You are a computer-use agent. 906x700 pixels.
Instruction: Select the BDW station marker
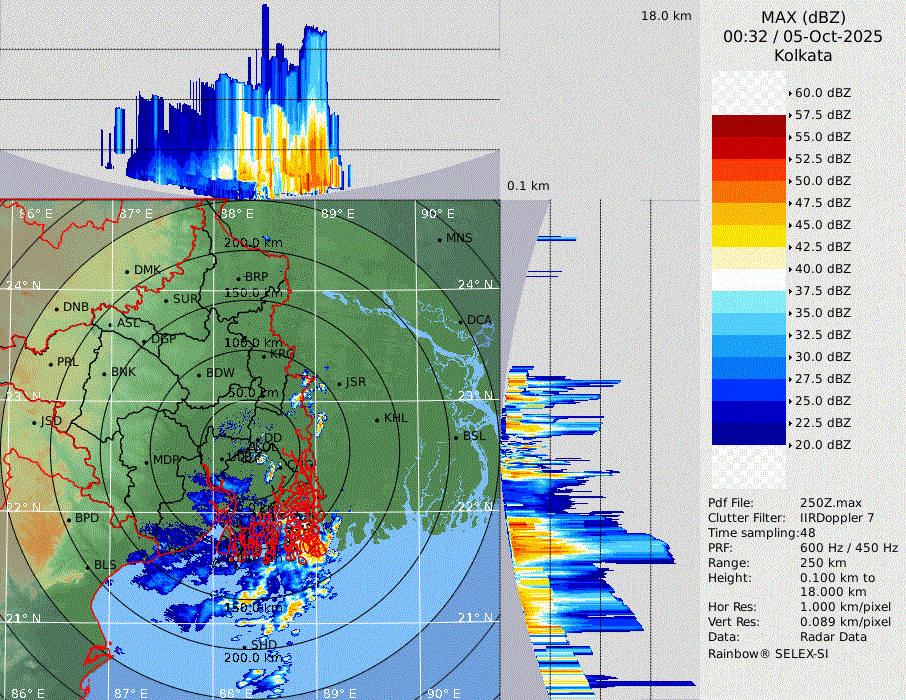pos(199,375)
